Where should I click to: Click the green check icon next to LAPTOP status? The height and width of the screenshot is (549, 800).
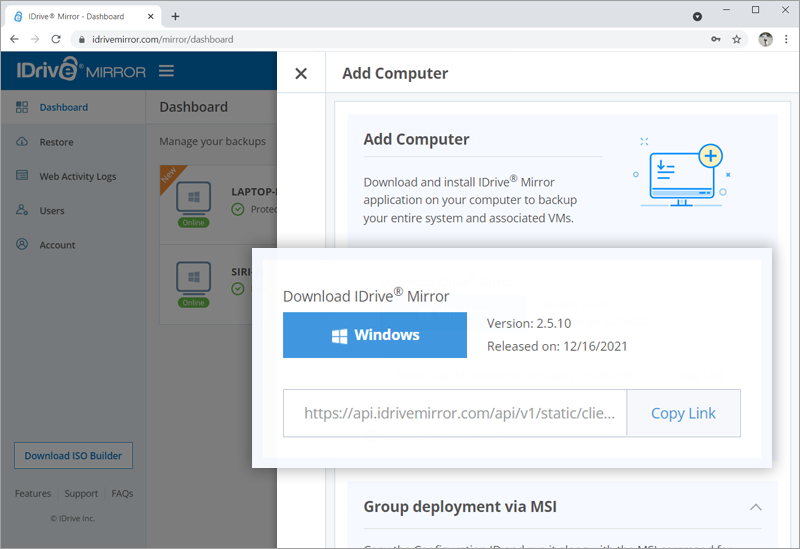point(238,209)
